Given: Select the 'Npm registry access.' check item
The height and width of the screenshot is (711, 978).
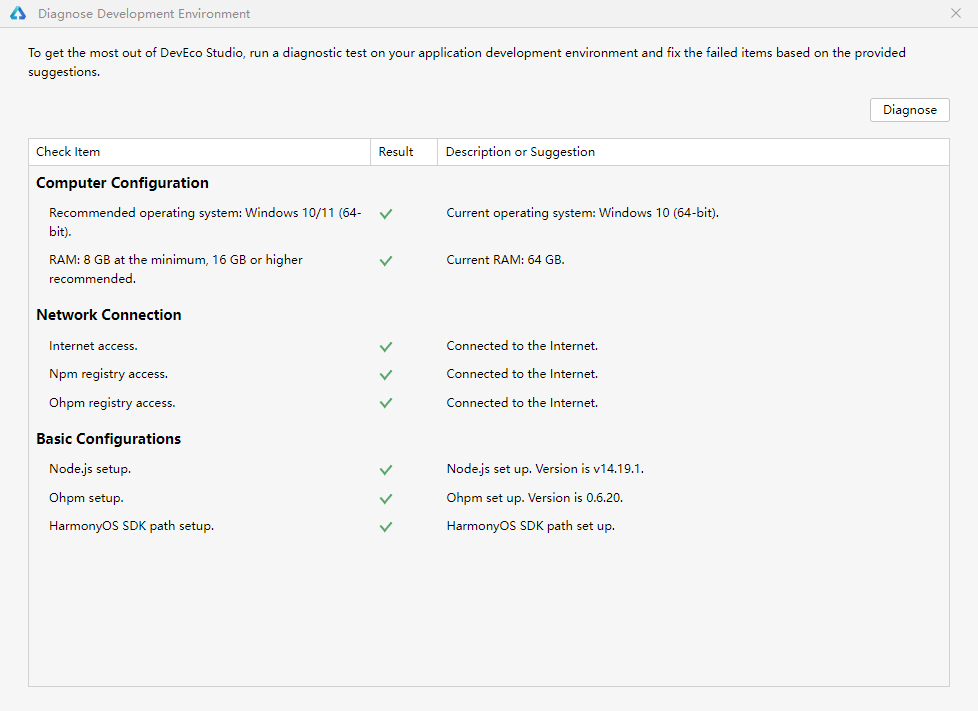Looking at the screenshot, I should (109, 374).
